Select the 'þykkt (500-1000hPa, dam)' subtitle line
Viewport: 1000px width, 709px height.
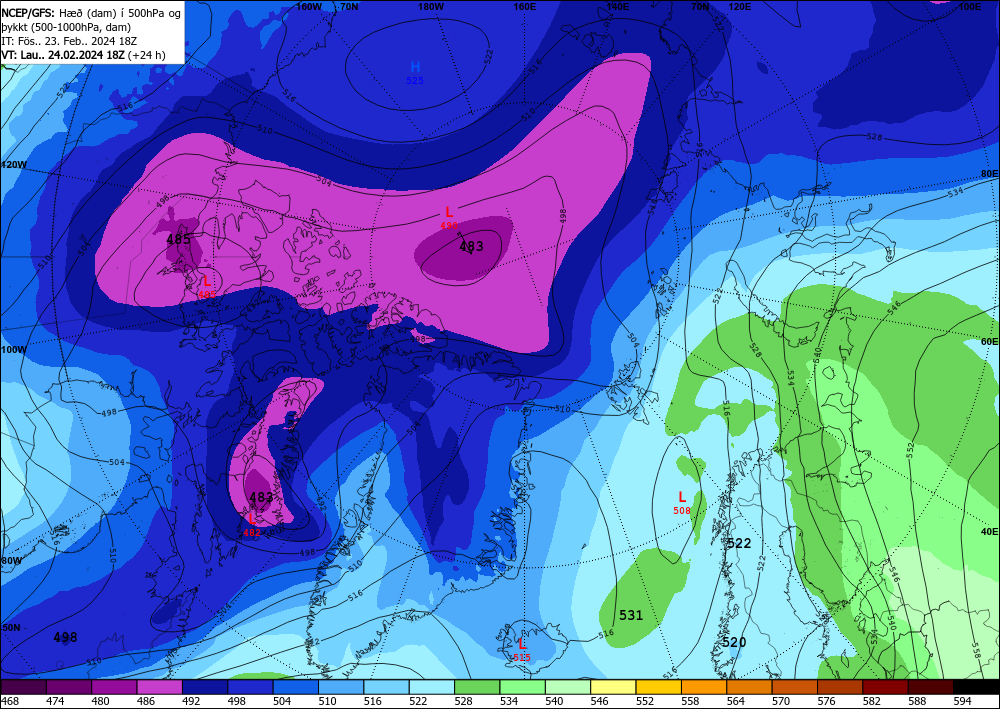pyautogui.click(x=66, y=27)
